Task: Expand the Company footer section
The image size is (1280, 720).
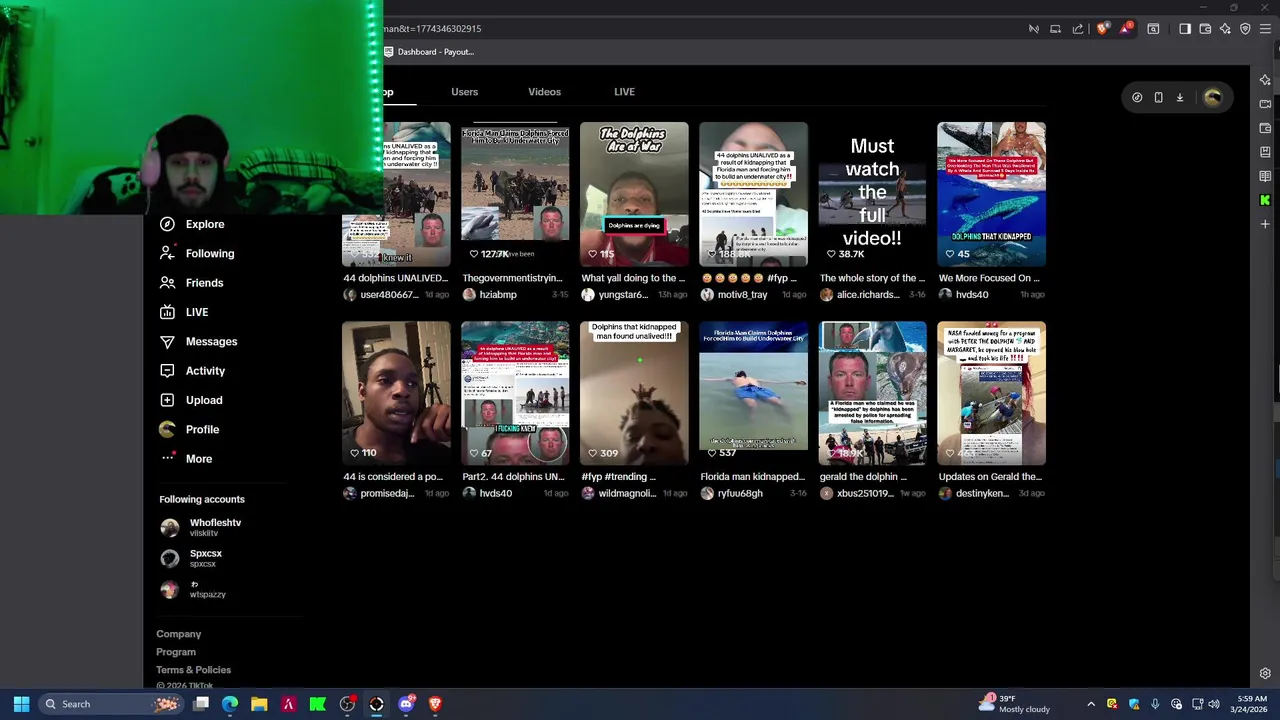Action: click(x=178, y=634)
